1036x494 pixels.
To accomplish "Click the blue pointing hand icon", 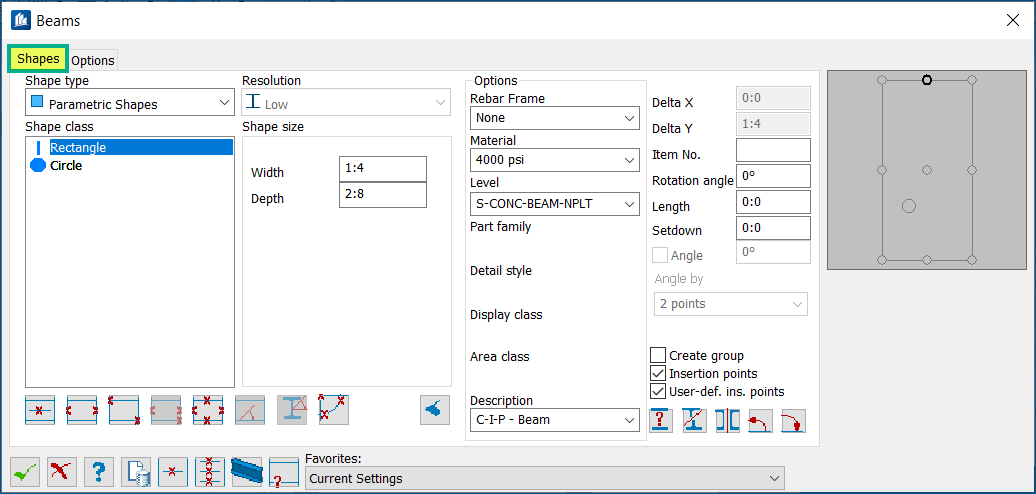I will click(x=435, y=410).
